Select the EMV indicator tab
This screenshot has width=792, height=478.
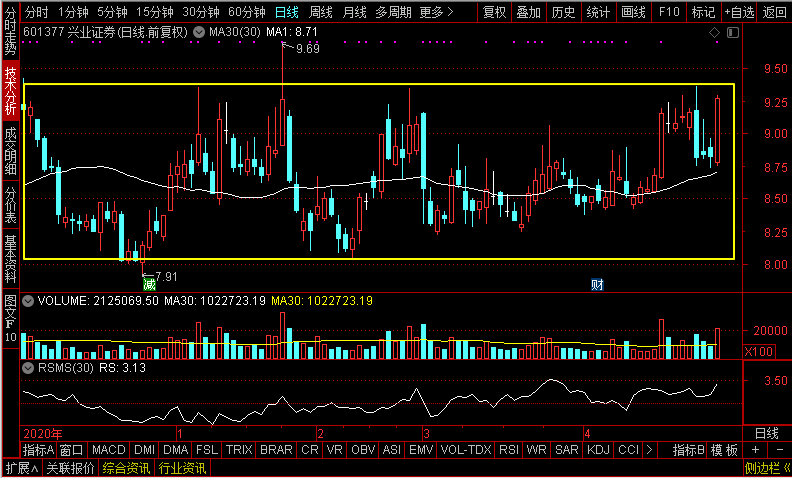coord(421,449)
